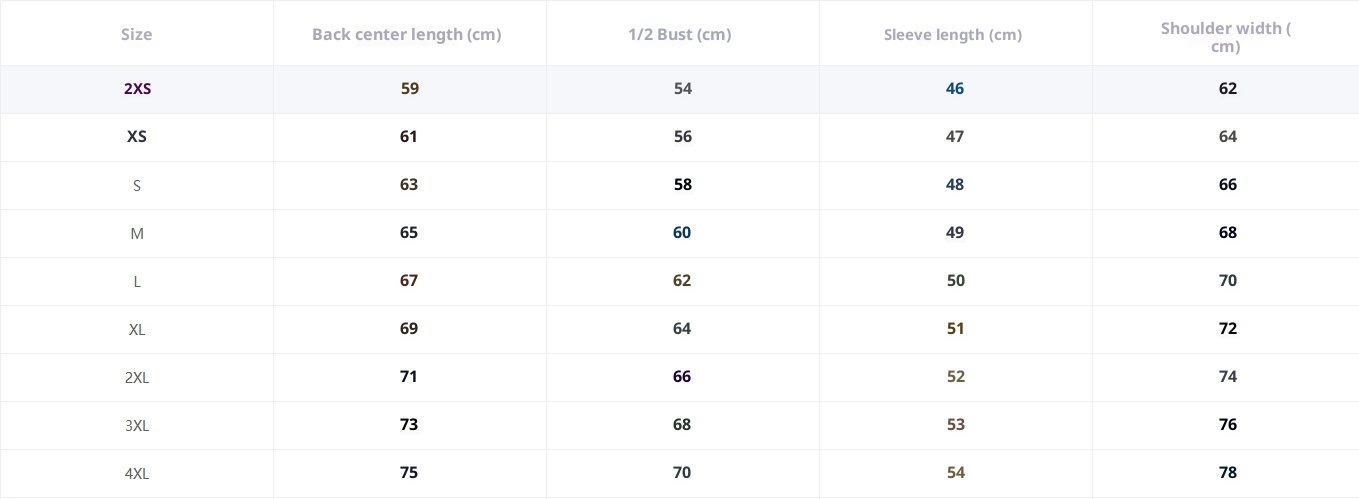Click the 66 bust value for 2XL
The height and width of the screenshot is (499, 1359).
coord(682,377)
